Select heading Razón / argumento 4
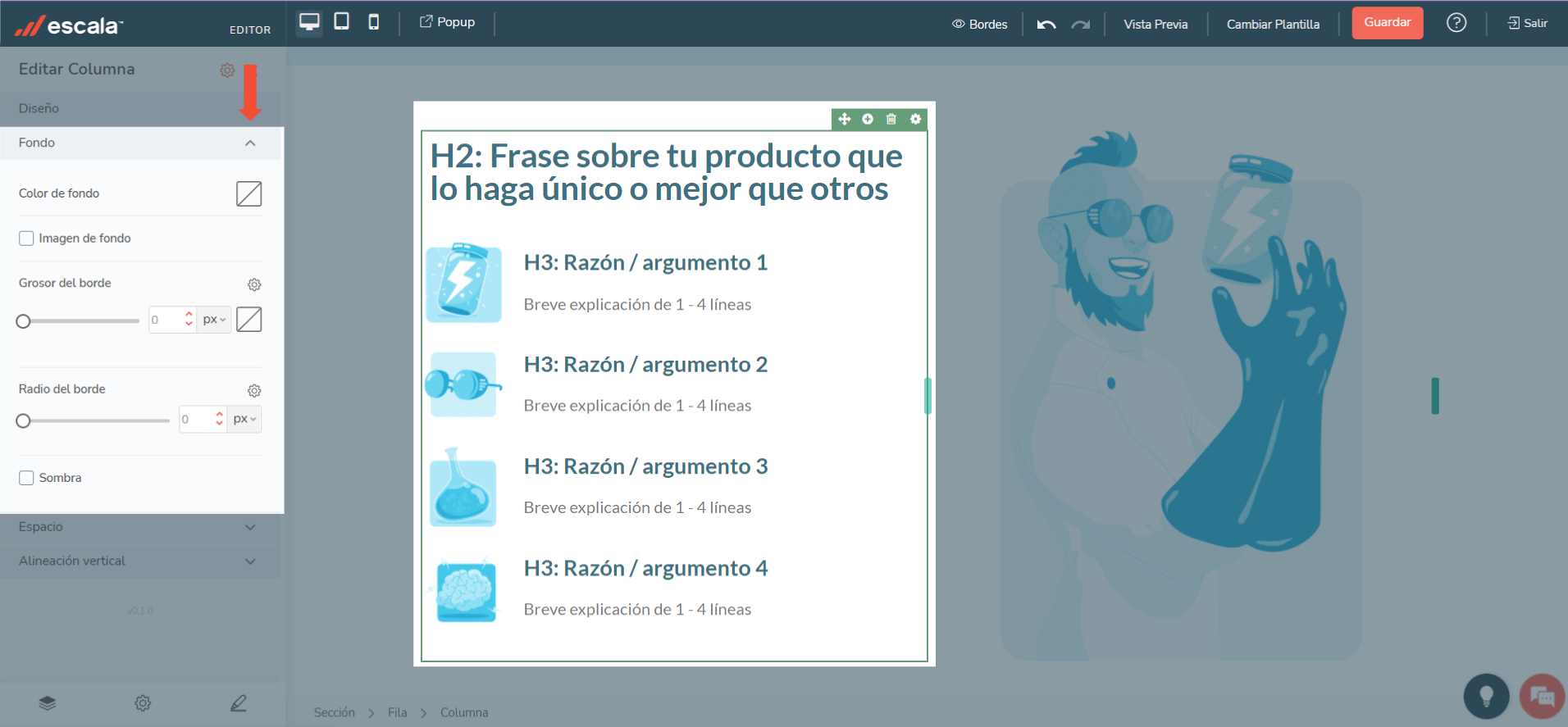The image size is (1568, 727). pyautogui.click(x=645, y=569)
